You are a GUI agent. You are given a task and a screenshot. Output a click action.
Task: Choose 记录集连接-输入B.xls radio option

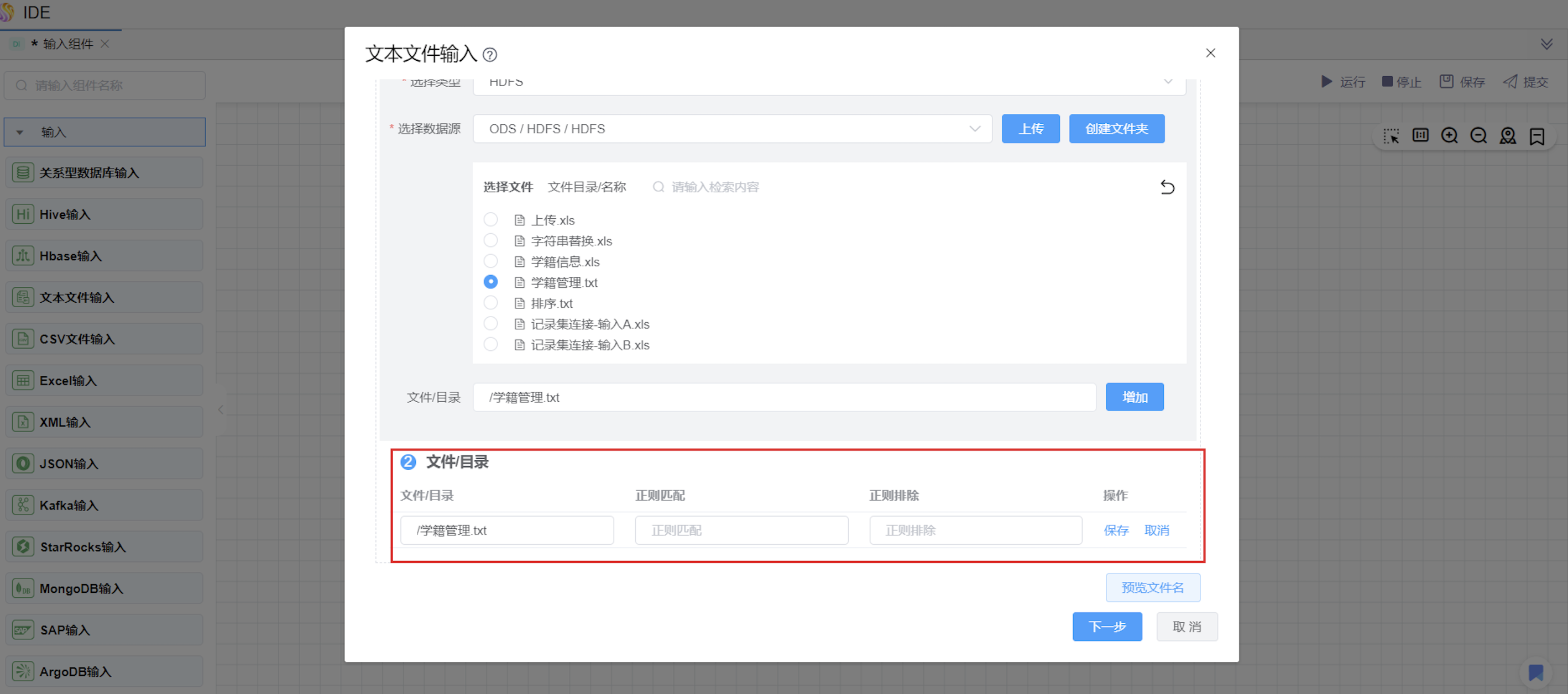pyautogui.click(x=490, y=344)
